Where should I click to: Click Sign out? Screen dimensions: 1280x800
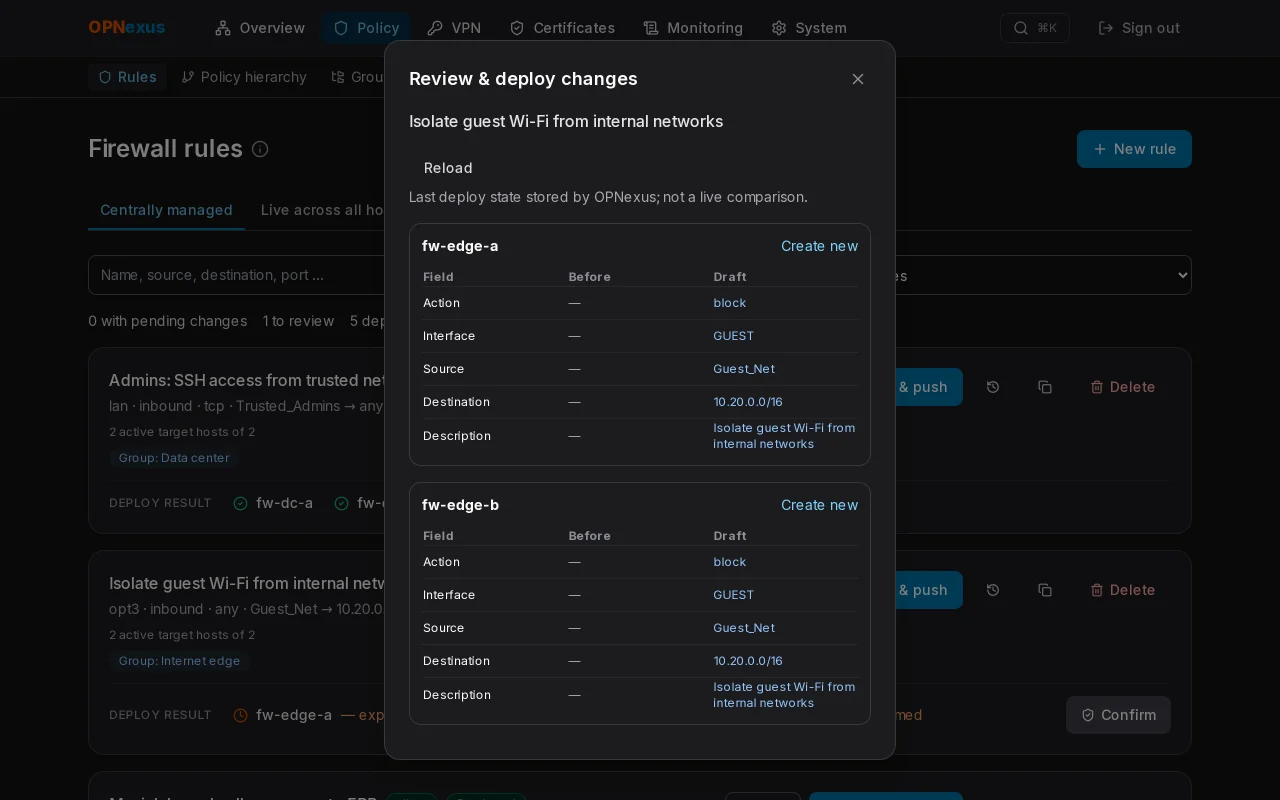(1139, 28)
